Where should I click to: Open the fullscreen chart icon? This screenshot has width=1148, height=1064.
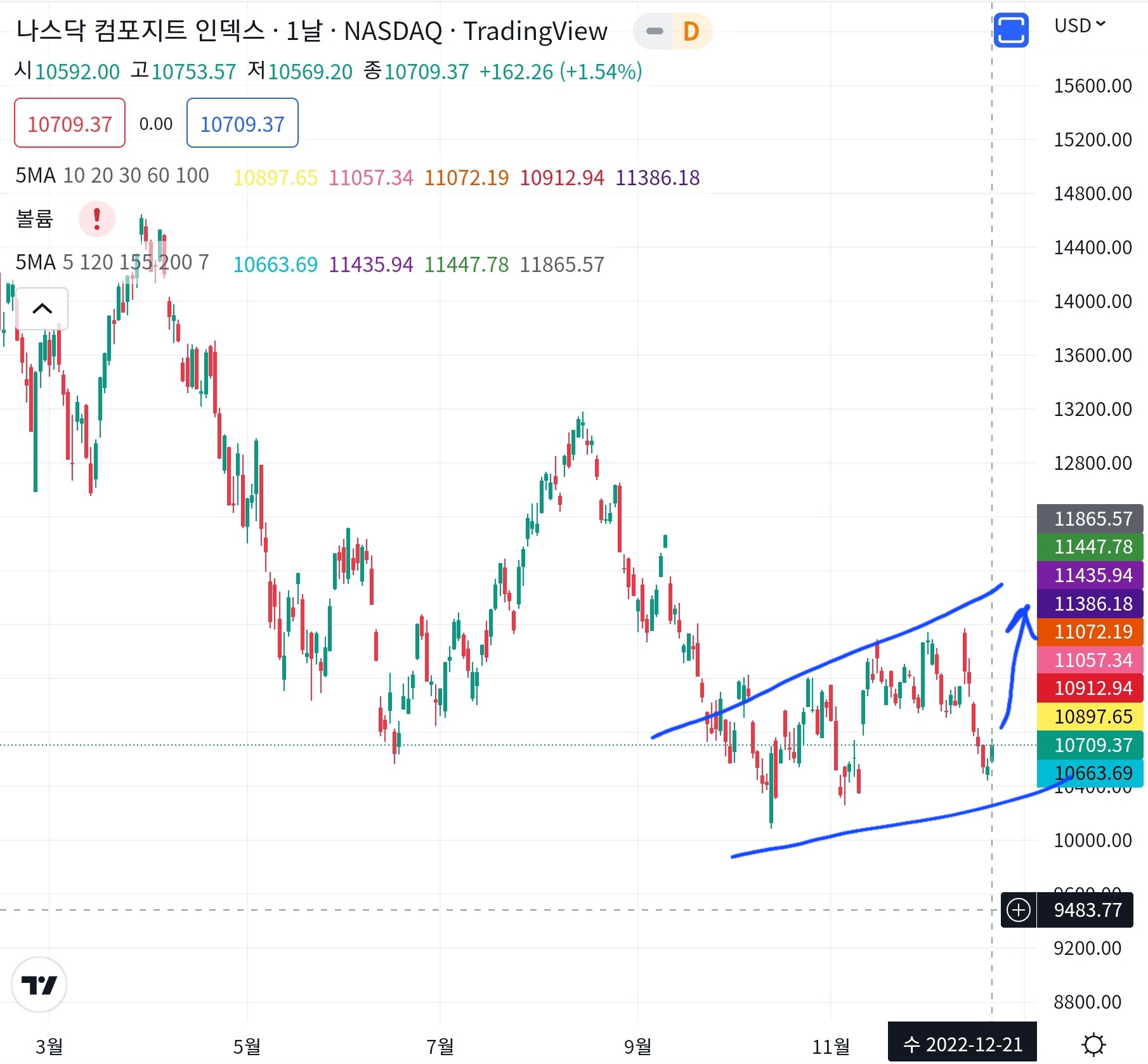1010,30
